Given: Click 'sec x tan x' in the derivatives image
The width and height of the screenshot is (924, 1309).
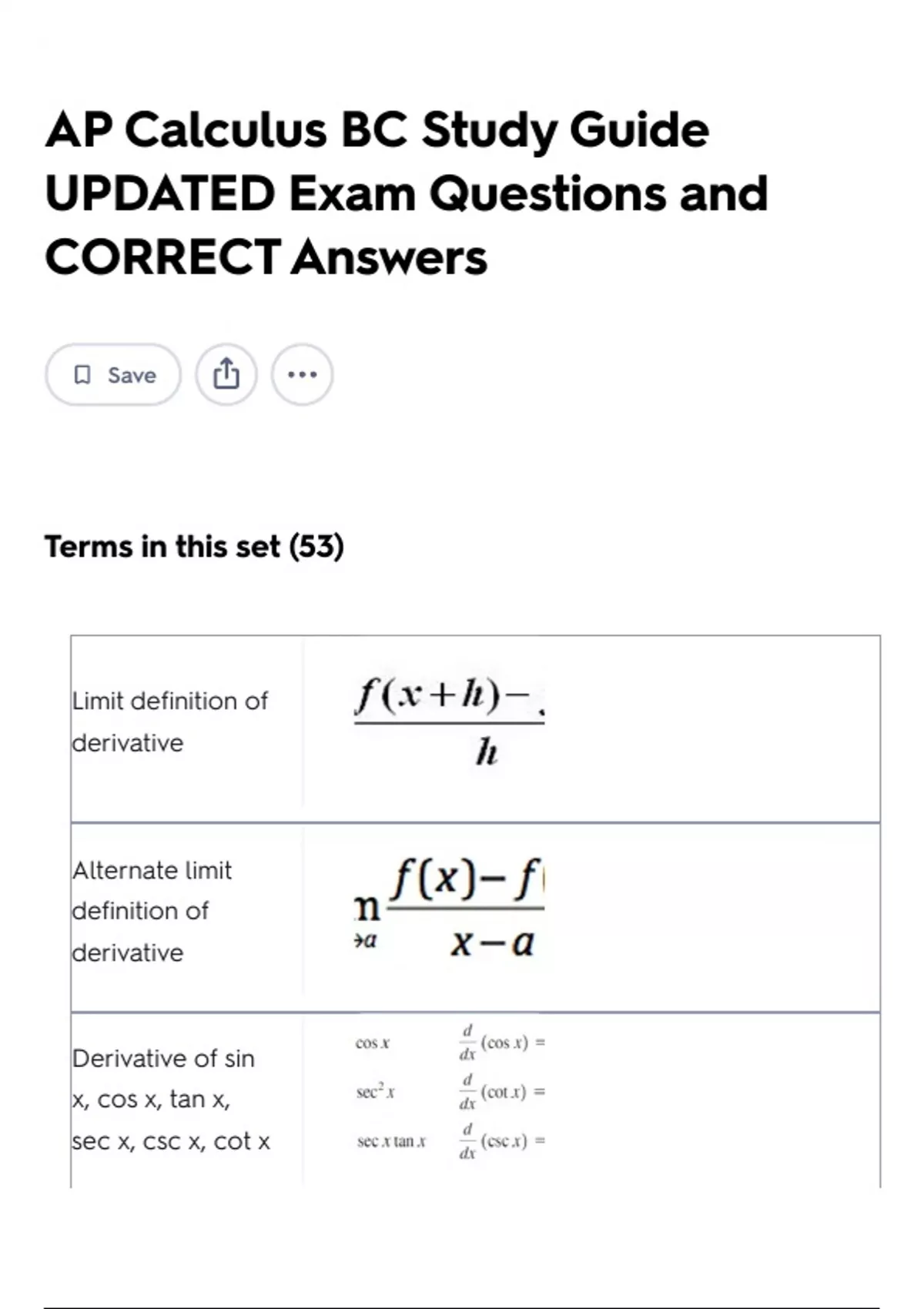Looking at the screenshot, I should [x=391, y=1142].
